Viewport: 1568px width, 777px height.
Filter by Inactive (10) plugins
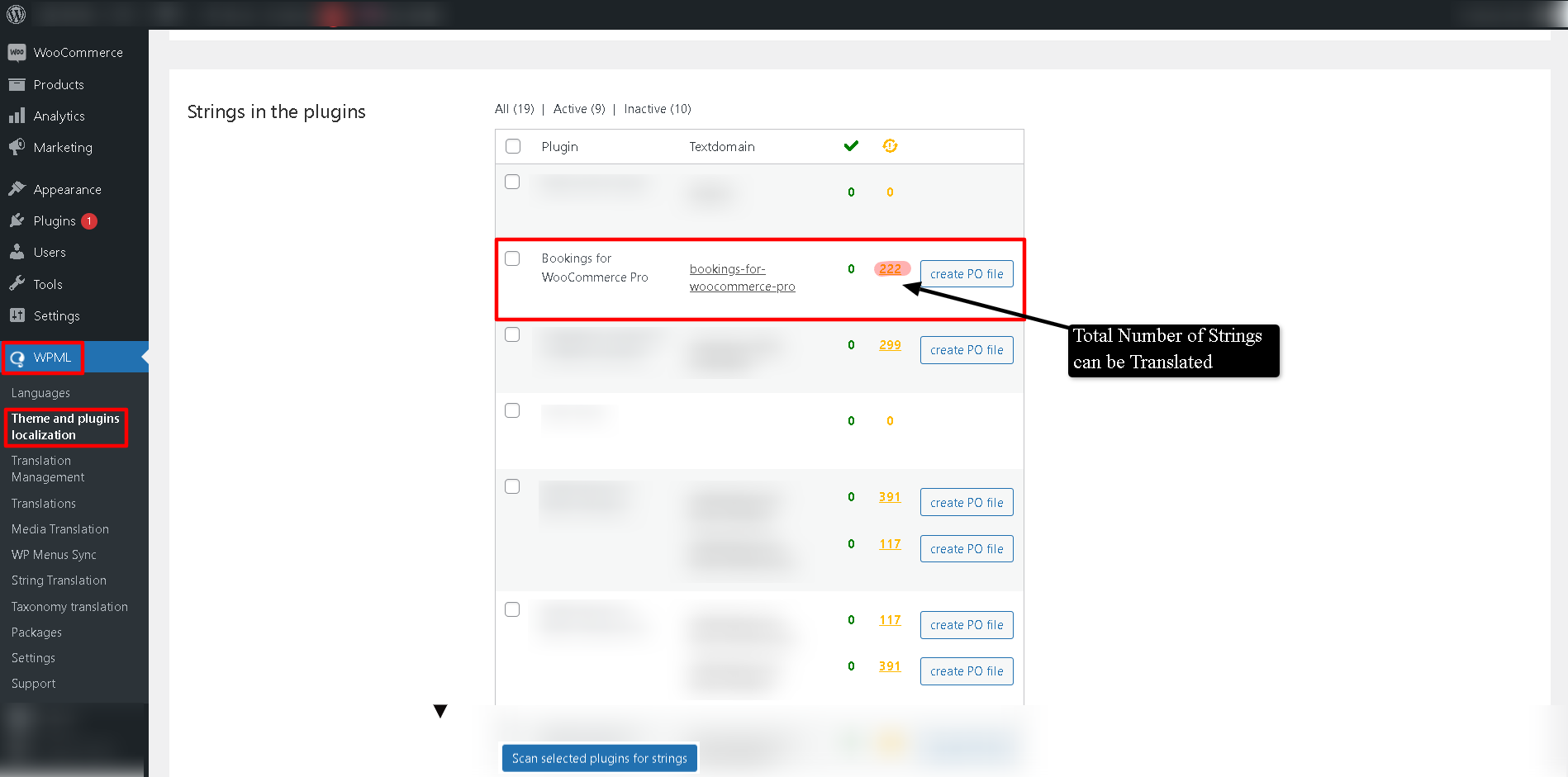pyautogui.click(x=658, y=109)
